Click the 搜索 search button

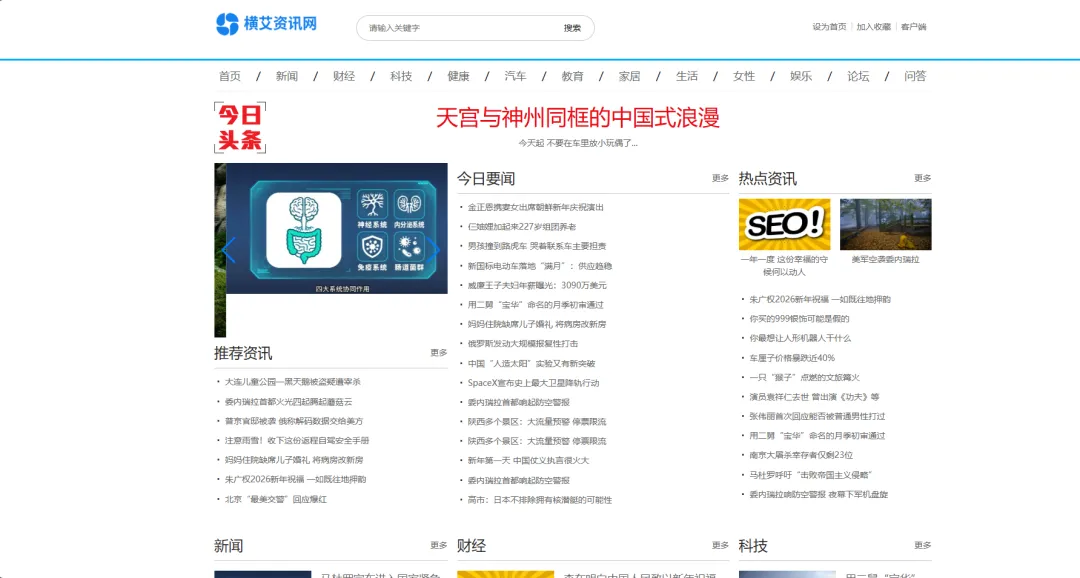coord(572,28)
